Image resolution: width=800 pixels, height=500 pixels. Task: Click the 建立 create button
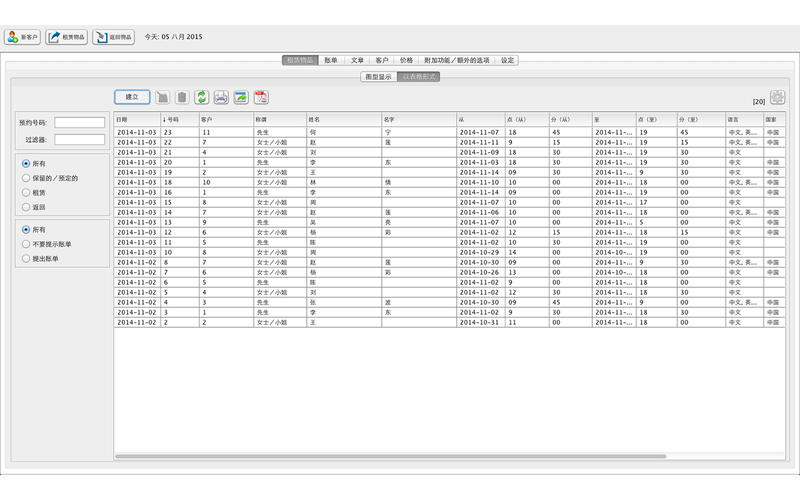pyautogui.click(x=132, y=97)
